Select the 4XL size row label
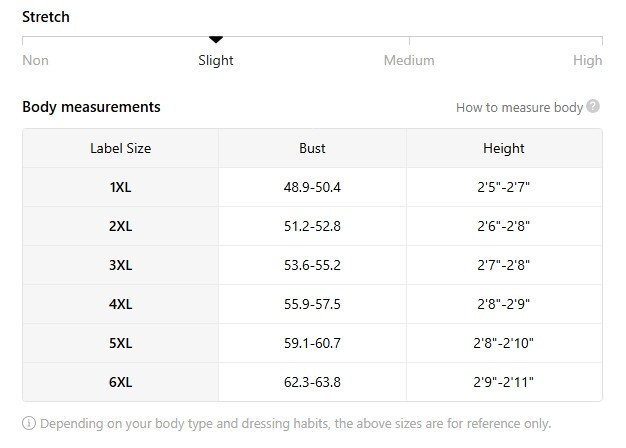This screenshot has height=448, width=626. tap(121, 304)
